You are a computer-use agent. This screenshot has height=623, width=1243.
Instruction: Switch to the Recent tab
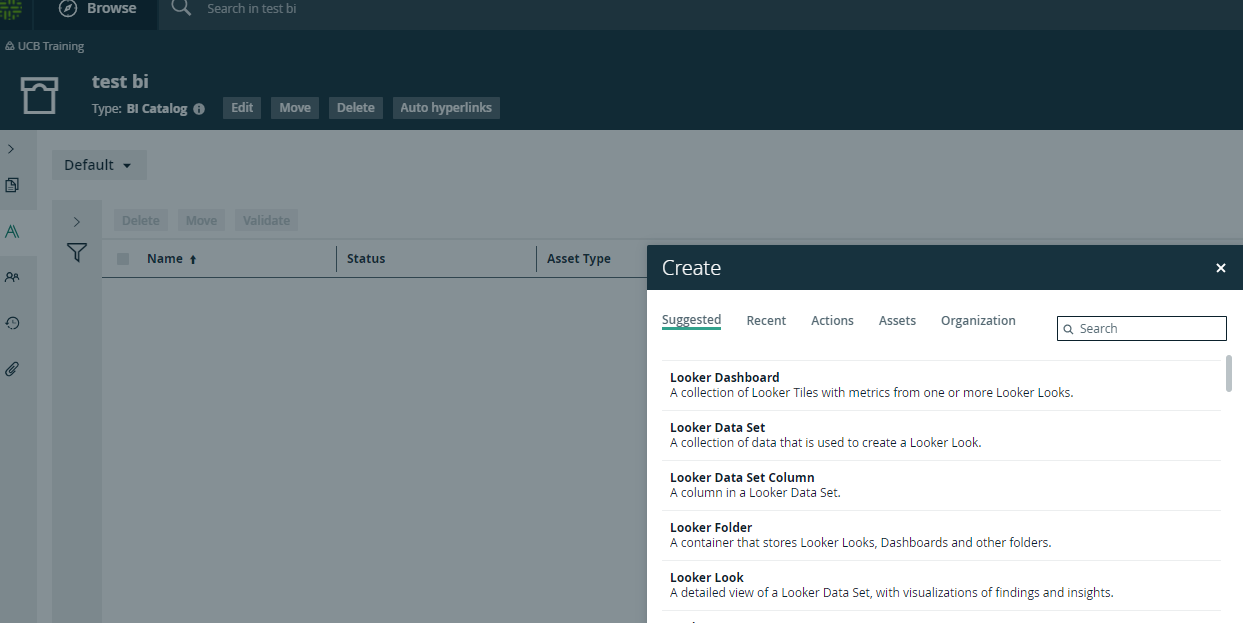pyautogui.click(x=766, y=321)
